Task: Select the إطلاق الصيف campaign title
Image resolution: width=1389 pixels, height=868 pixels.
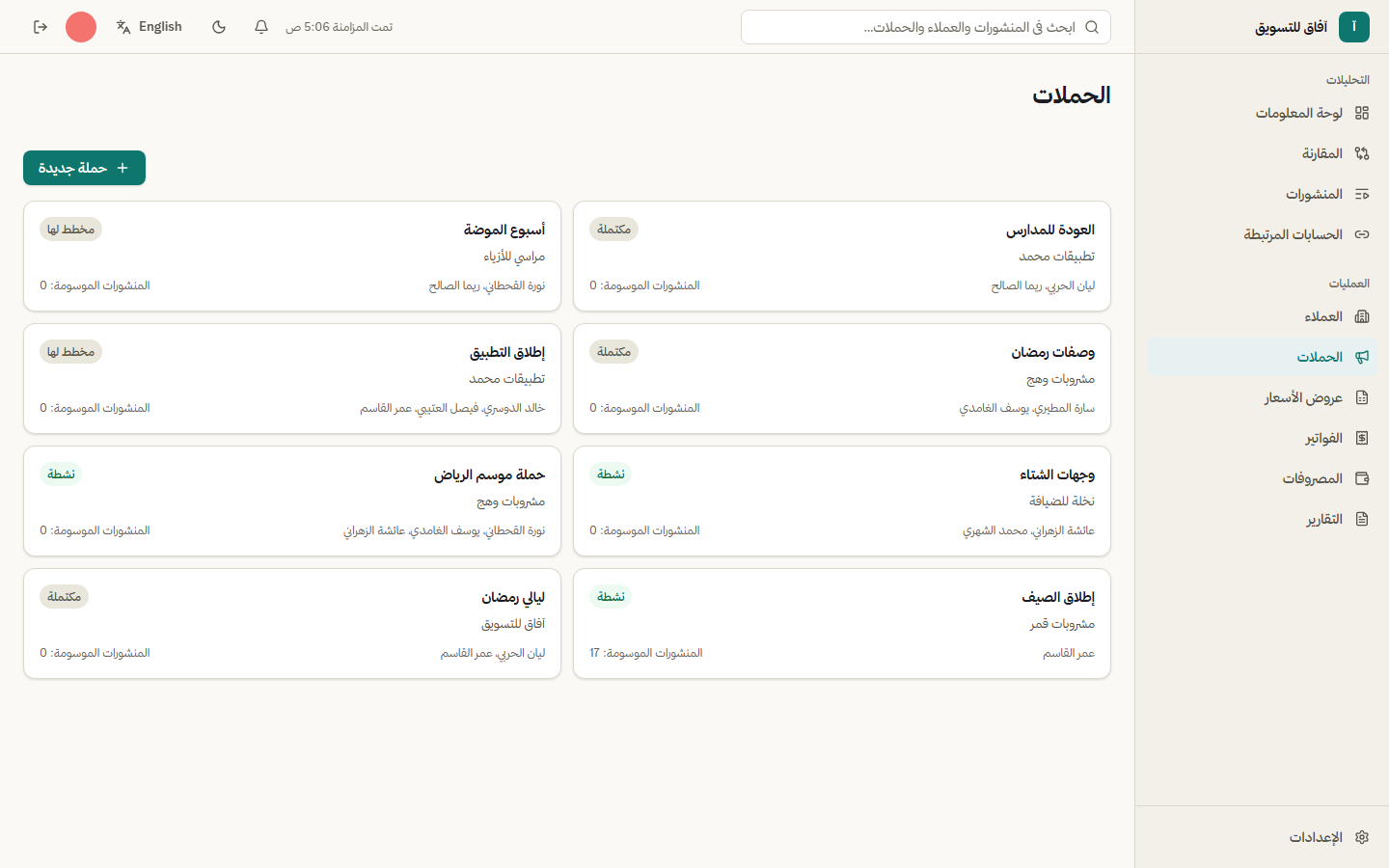Action: click(1058, 597)
